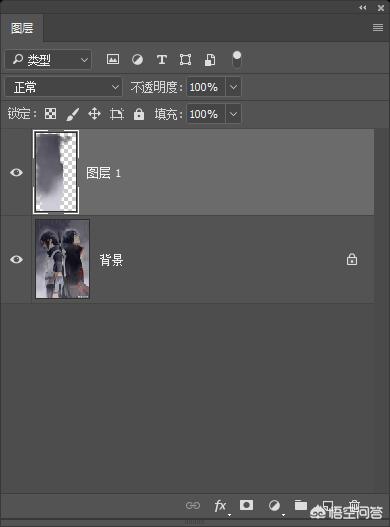This screenshot has width=390, height=527.
Task: Lock position move icon
Action: click(x=94, y=114)
